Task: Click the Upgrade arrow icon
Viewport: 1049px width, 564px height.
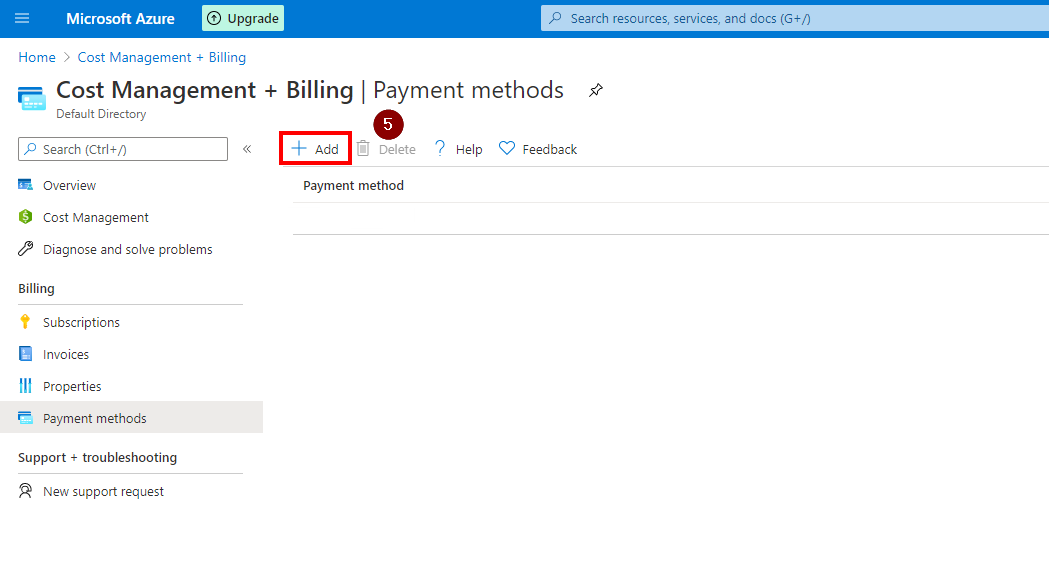Action: coord(214,18)
